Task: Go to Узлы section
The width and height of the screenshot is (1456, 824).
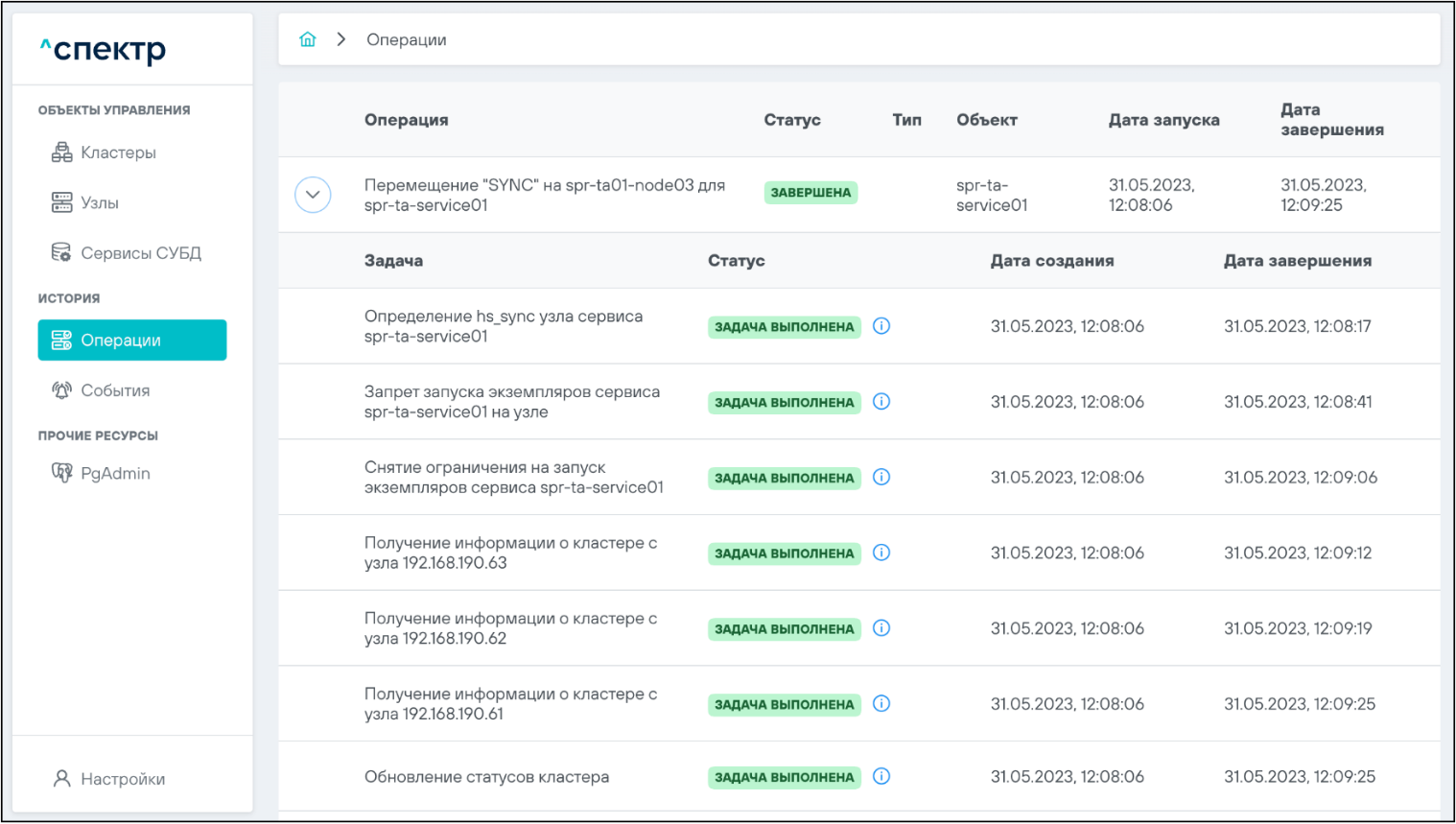Action: [99, 203]
